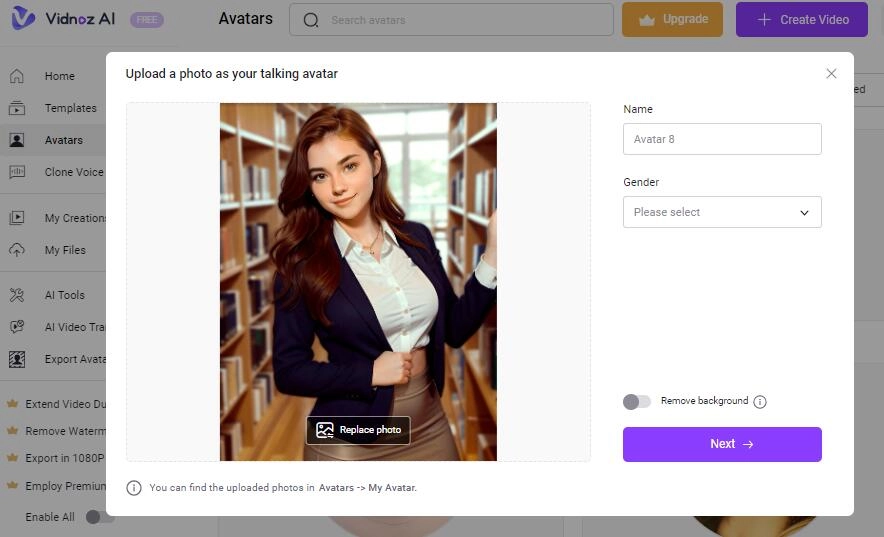Screen dimensions: 884x537
Task: Click the Gender dropdown chevron arrow
Action: pos(805,212)
